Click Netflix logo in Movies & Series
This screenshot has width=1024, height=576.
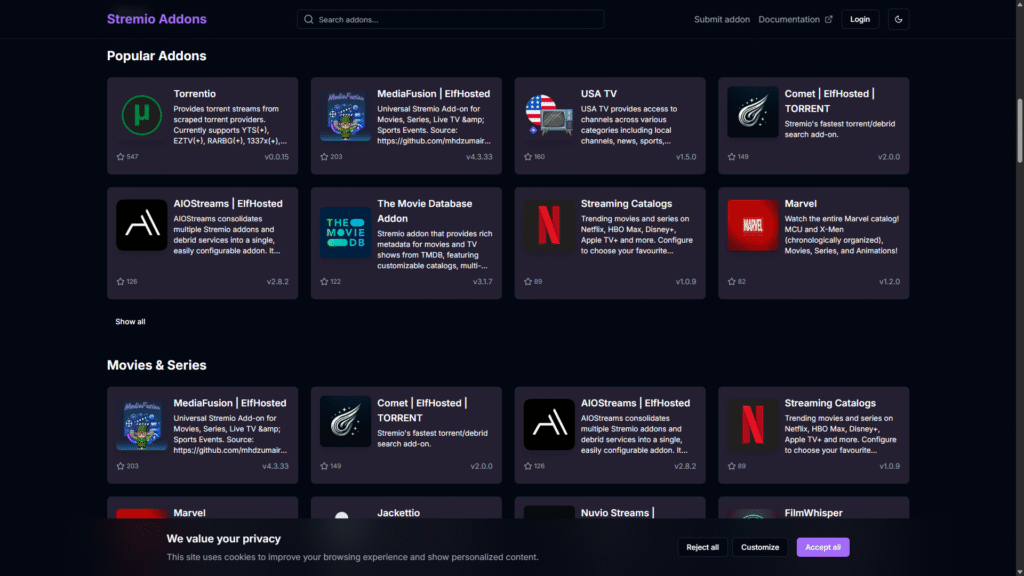point(753,424)
